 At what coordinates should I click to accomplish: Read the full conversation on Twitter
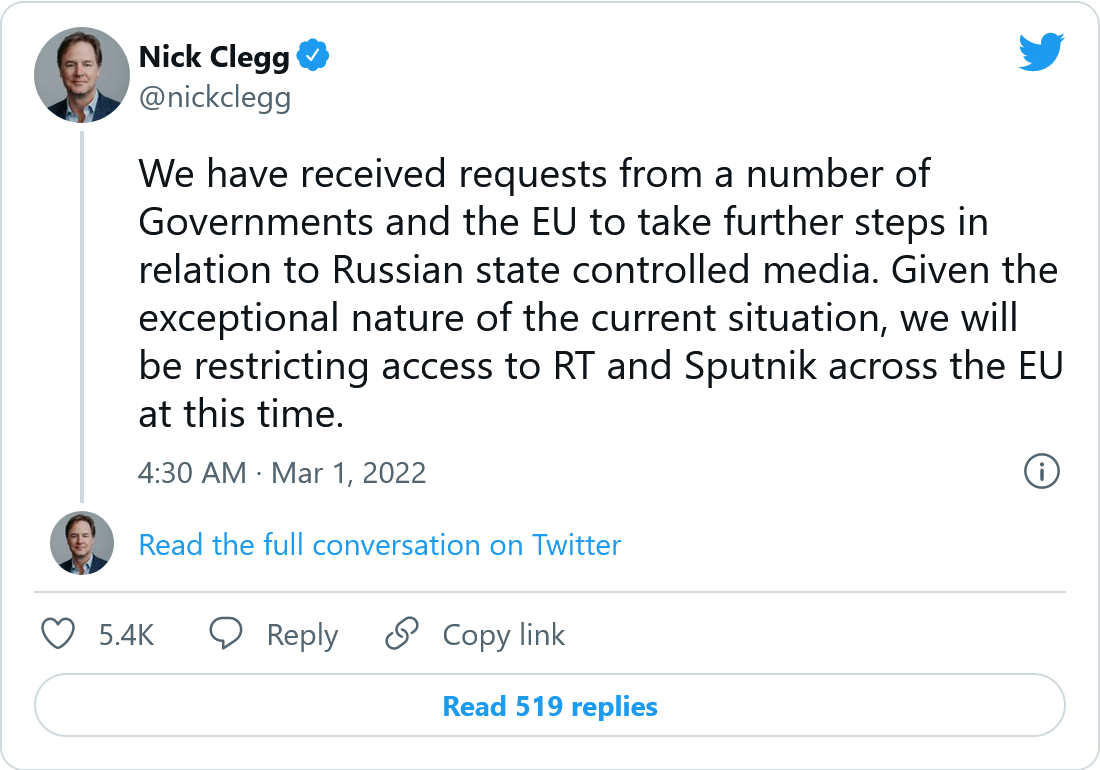point(379,545)
